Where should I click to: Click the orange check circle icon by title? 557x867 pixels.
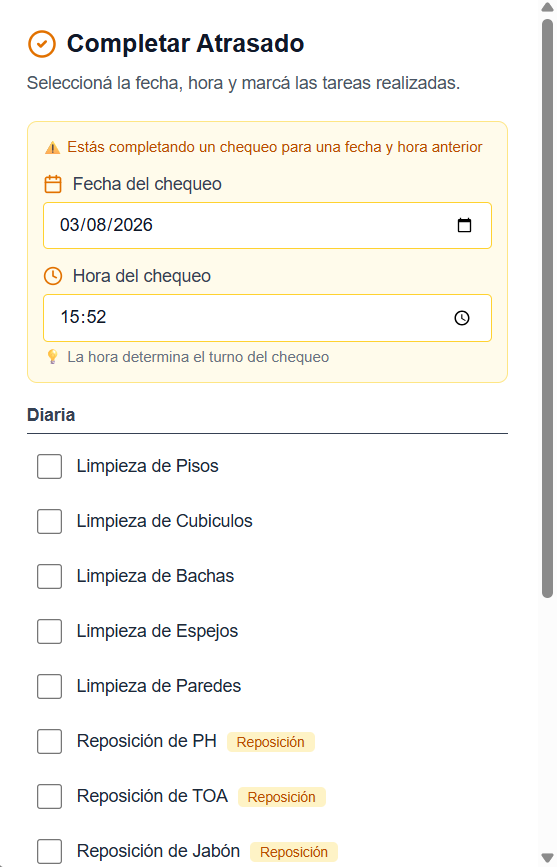42,44
